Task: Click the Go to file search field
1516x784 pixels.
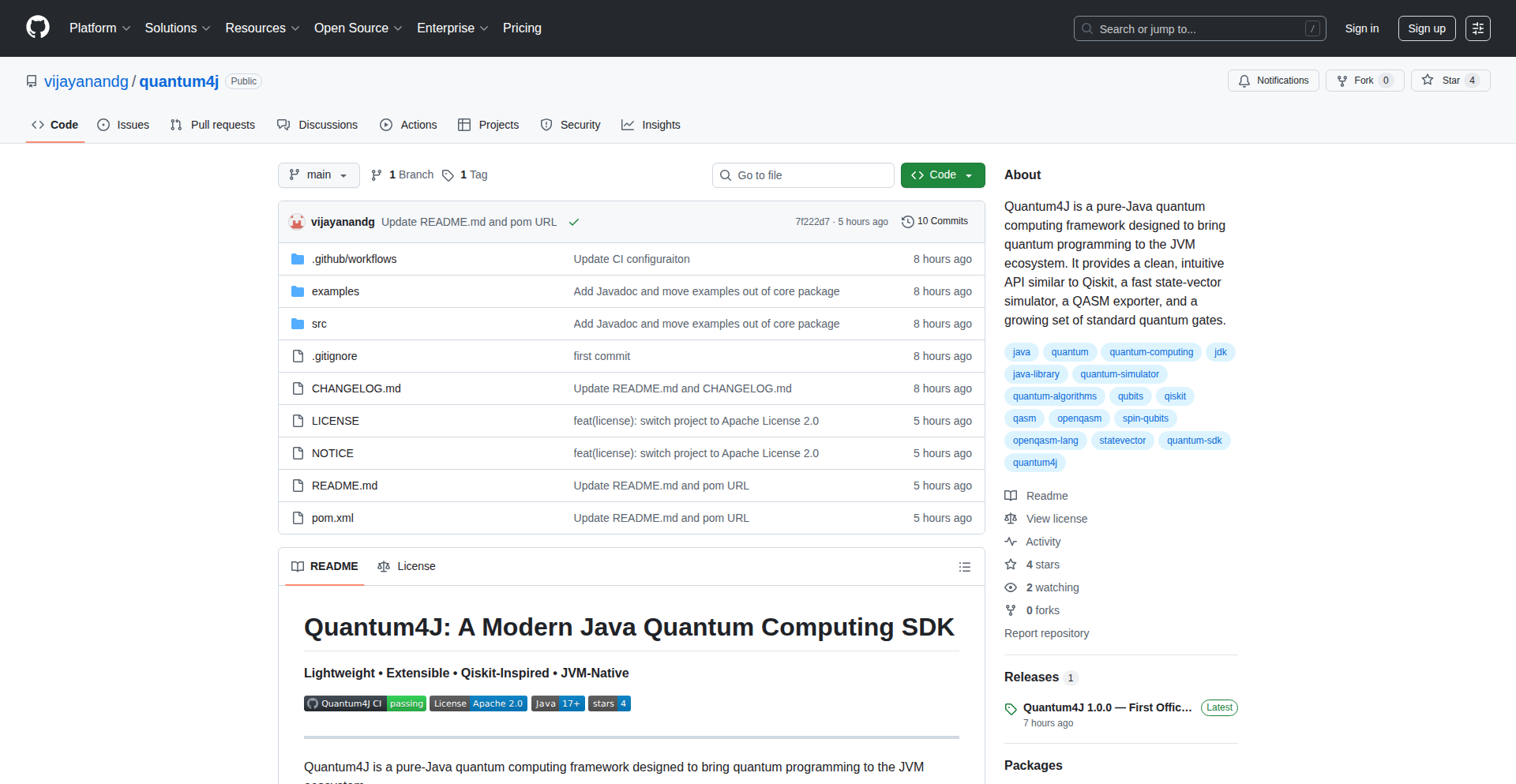Action: point(802,175)
